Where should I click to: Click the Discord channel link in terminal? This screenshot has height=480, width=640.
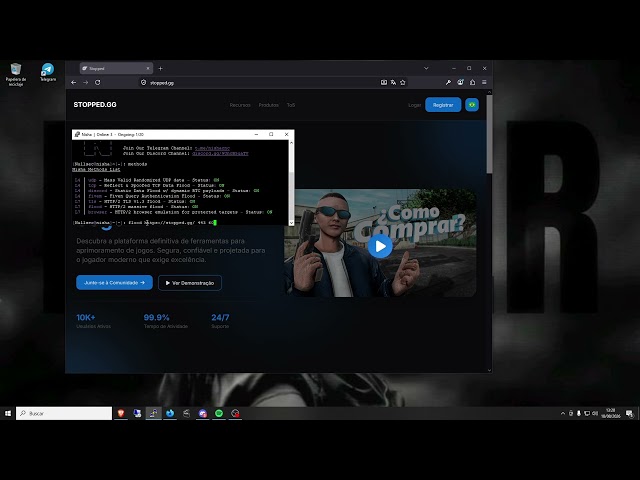click(x=220, y=153)
